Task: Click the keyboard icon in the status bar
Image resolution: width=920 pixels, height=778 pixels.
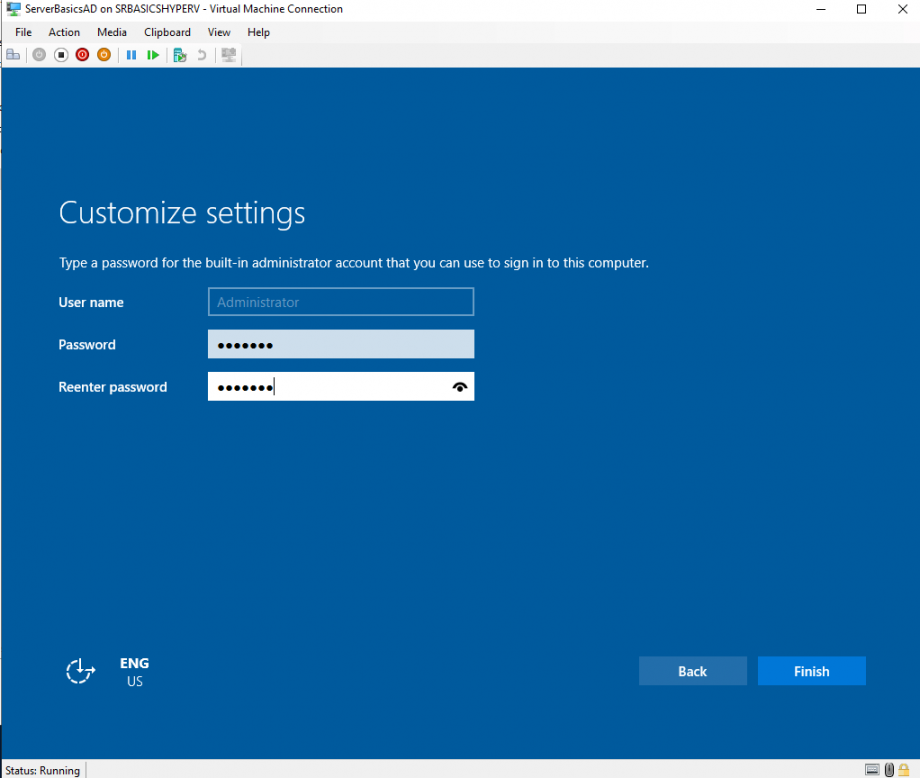Action: click(872, 769)
